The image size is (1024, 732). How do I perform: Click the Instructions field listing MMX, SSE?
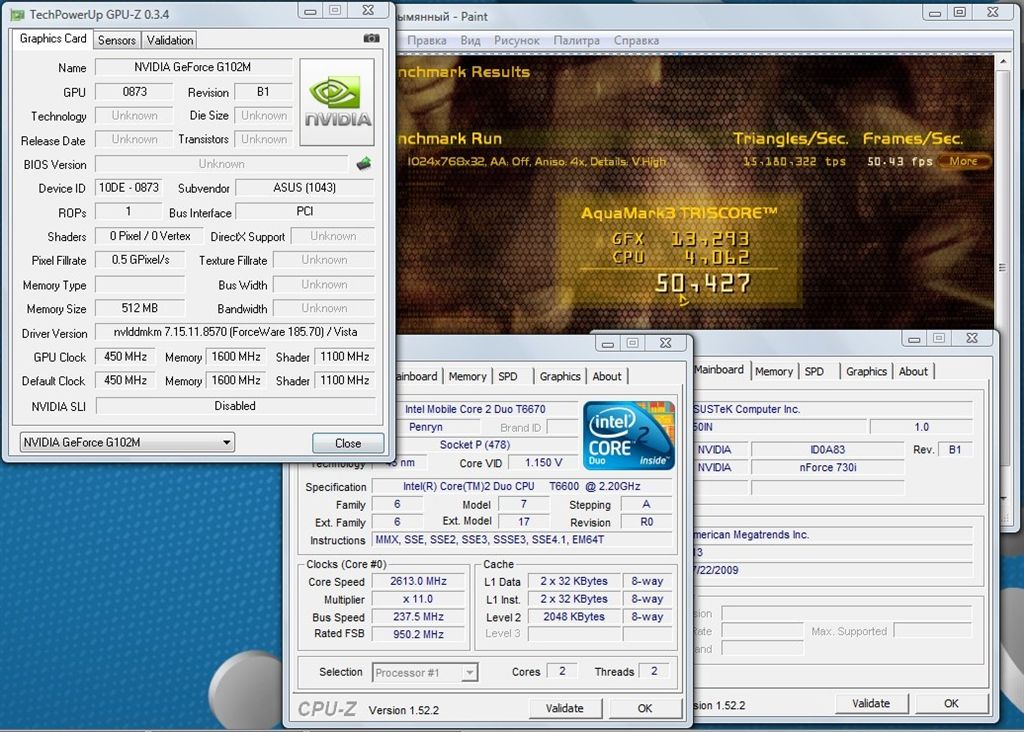coord(521,539)
